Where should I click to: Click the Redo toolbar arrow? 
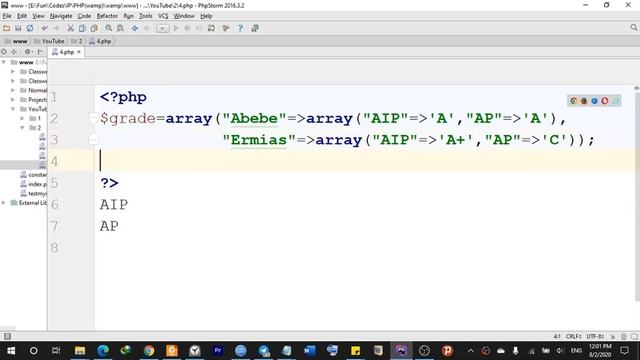[56, 28]
